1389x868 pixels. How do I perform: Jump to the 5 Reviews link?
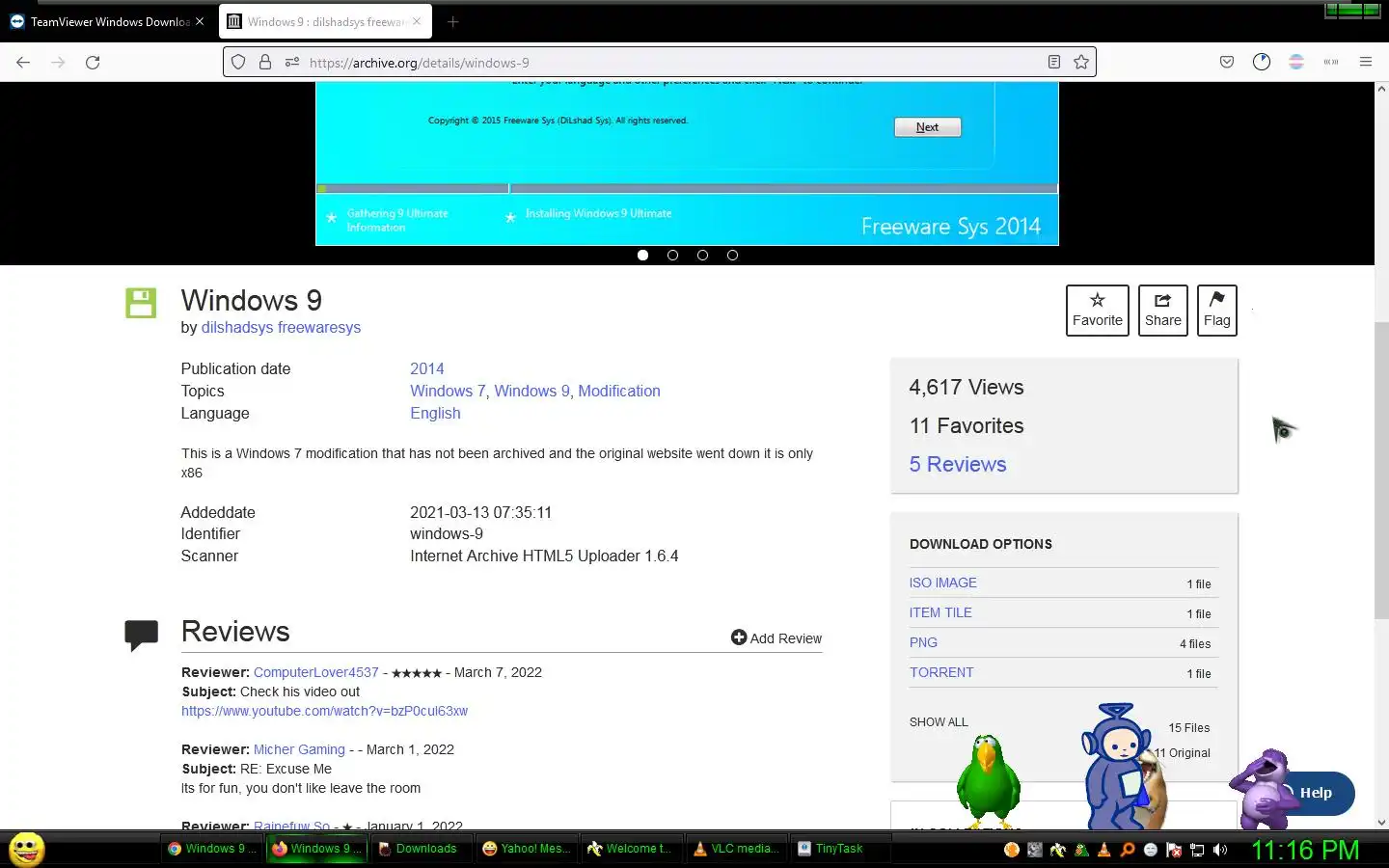pyautogui.click(x=958, y=465)
